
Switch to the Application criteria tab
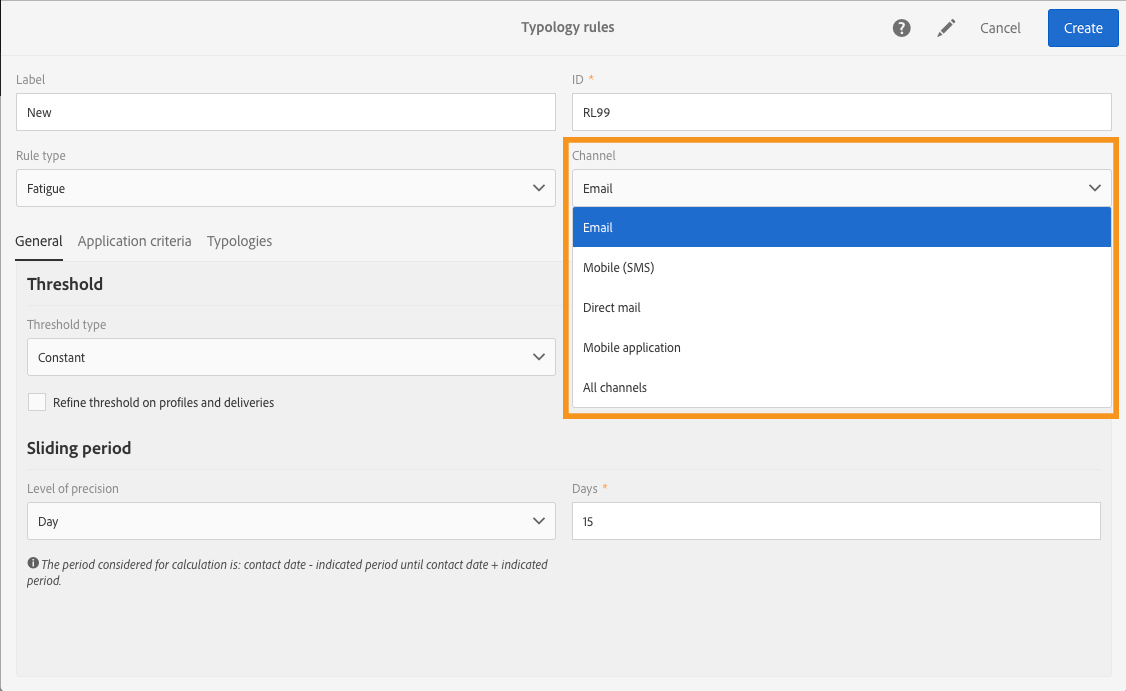(x=134, y=241)
